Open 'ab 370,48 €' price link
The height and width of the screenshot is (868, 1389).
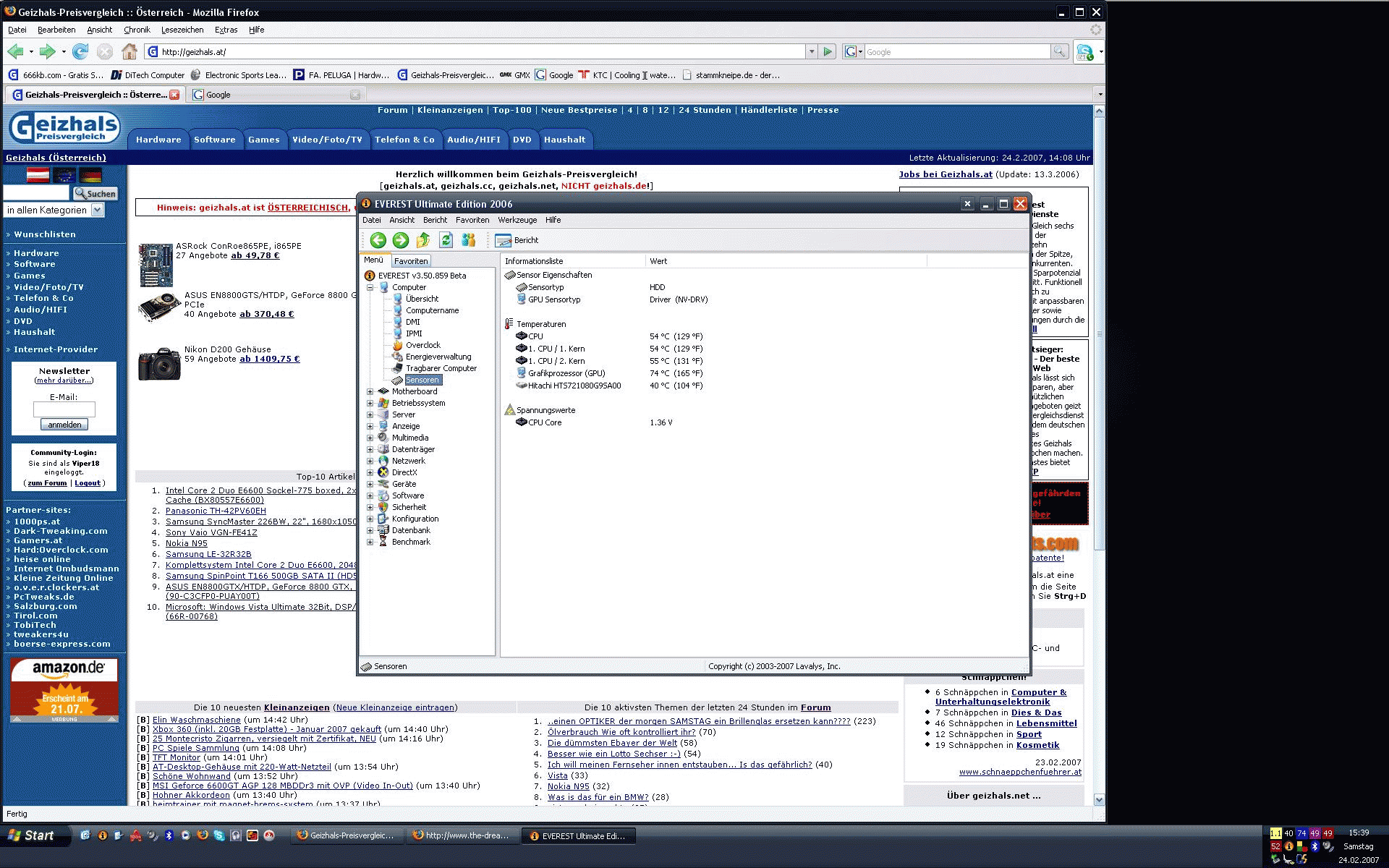coord(267,314)
